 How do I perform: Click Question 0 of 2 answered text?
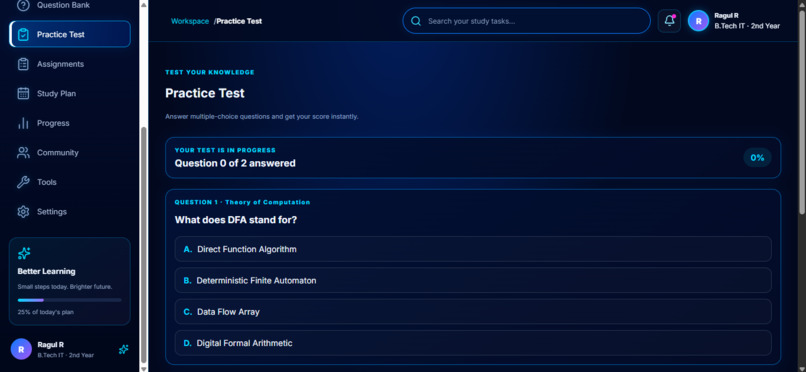coord(235,163)
